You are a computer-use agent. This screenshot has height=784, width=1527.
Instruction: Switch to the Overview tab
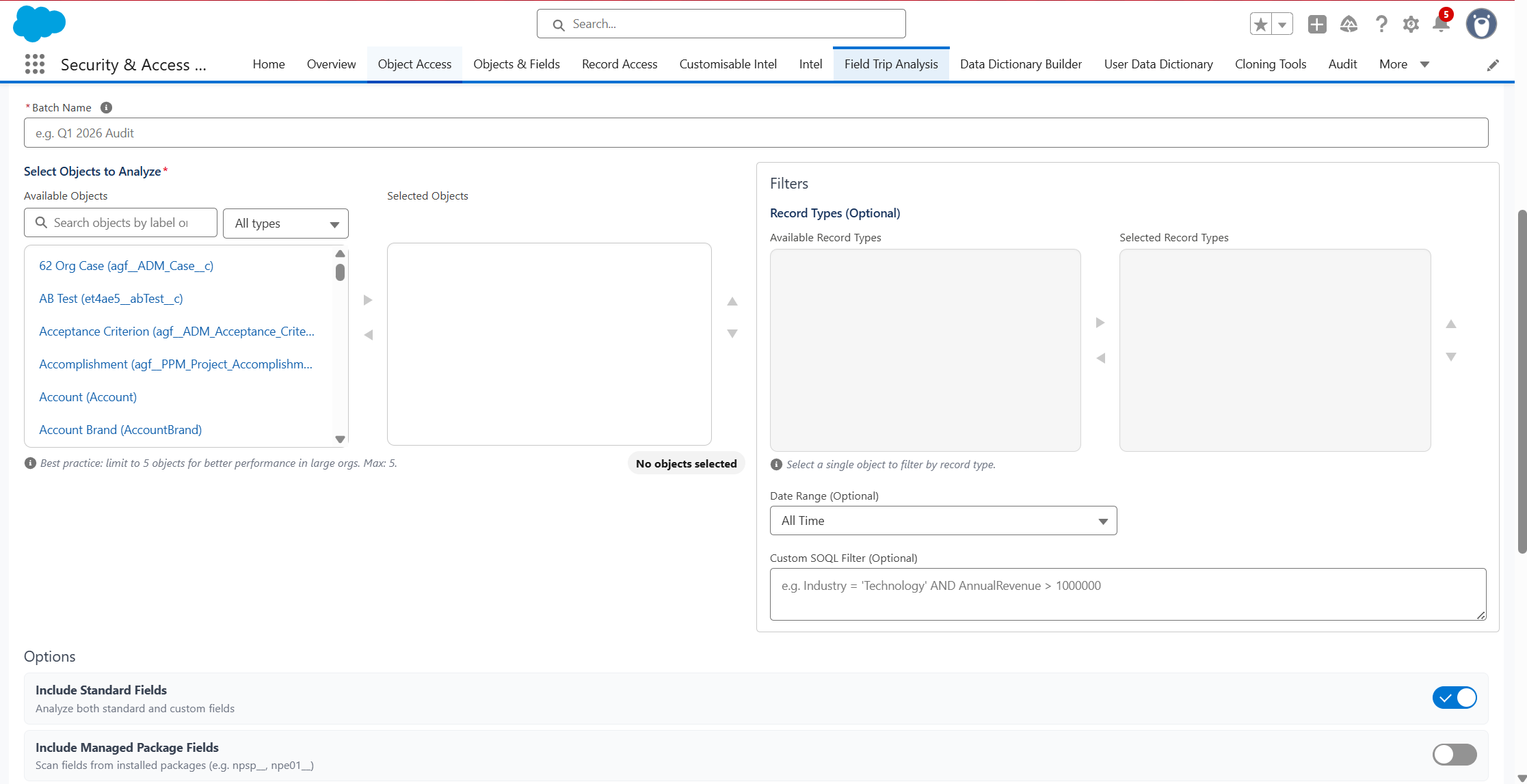tap(332, 64)
